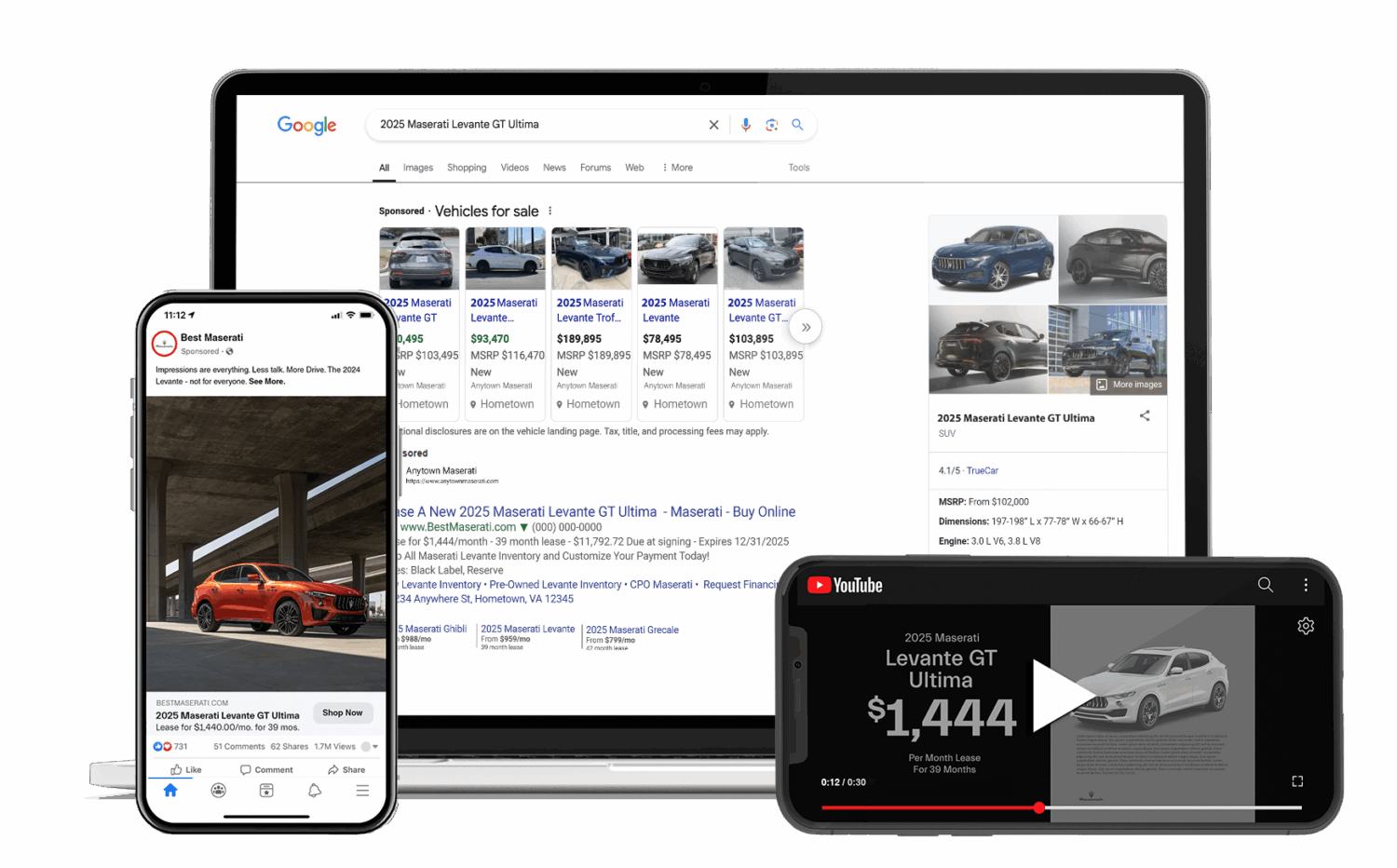Screen dimensions: 1397x868
Task: Tap Comment on the Best Maserati Facebook post
Action: tap(266, 770)
